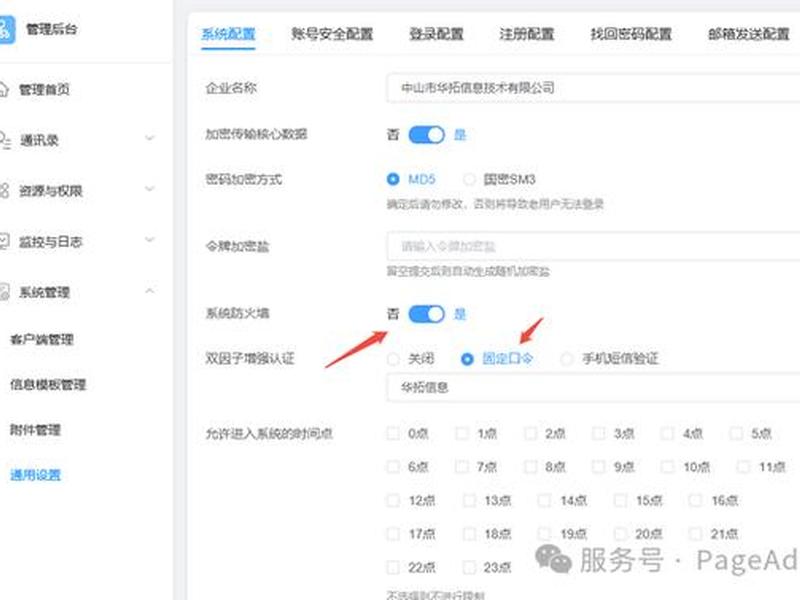
Task: Check the 18点 time checkbox
Action: click(469, 534)
